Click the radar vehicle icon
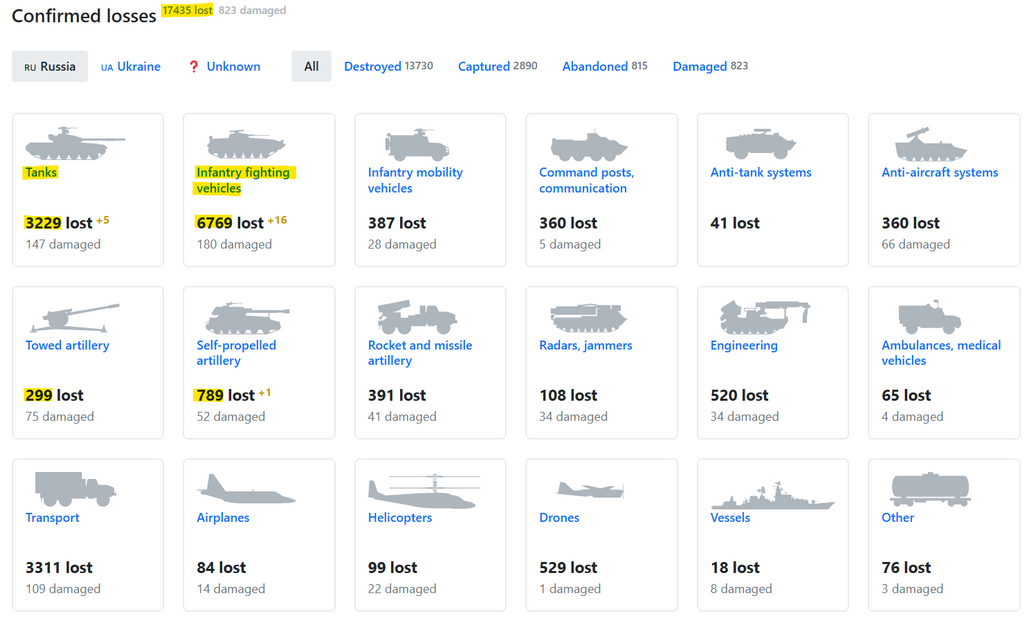Screen dimensions: 1024x617 [588, 318]
